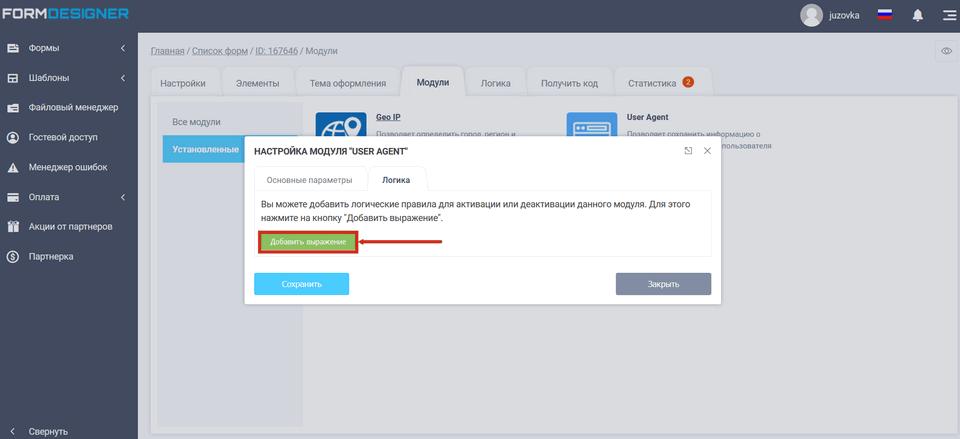Go to Список форм breadcrumb link
This screenshot has width=960, height=439.
point(219,50)
